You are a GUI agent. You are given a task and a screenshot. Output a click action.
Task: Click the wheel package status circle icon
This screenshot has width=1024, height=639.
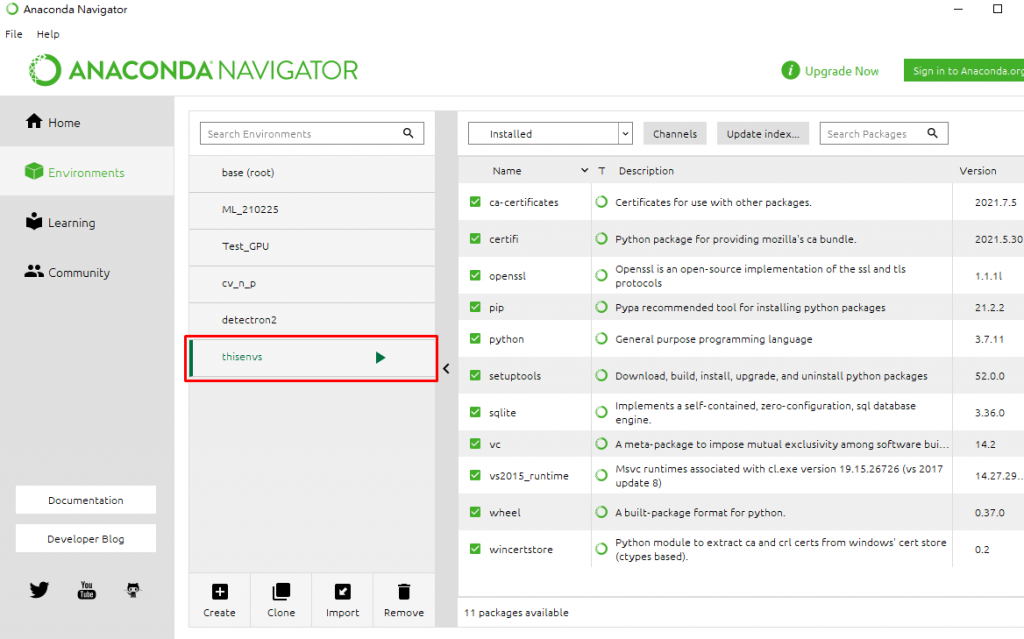(x=601, y=512)
